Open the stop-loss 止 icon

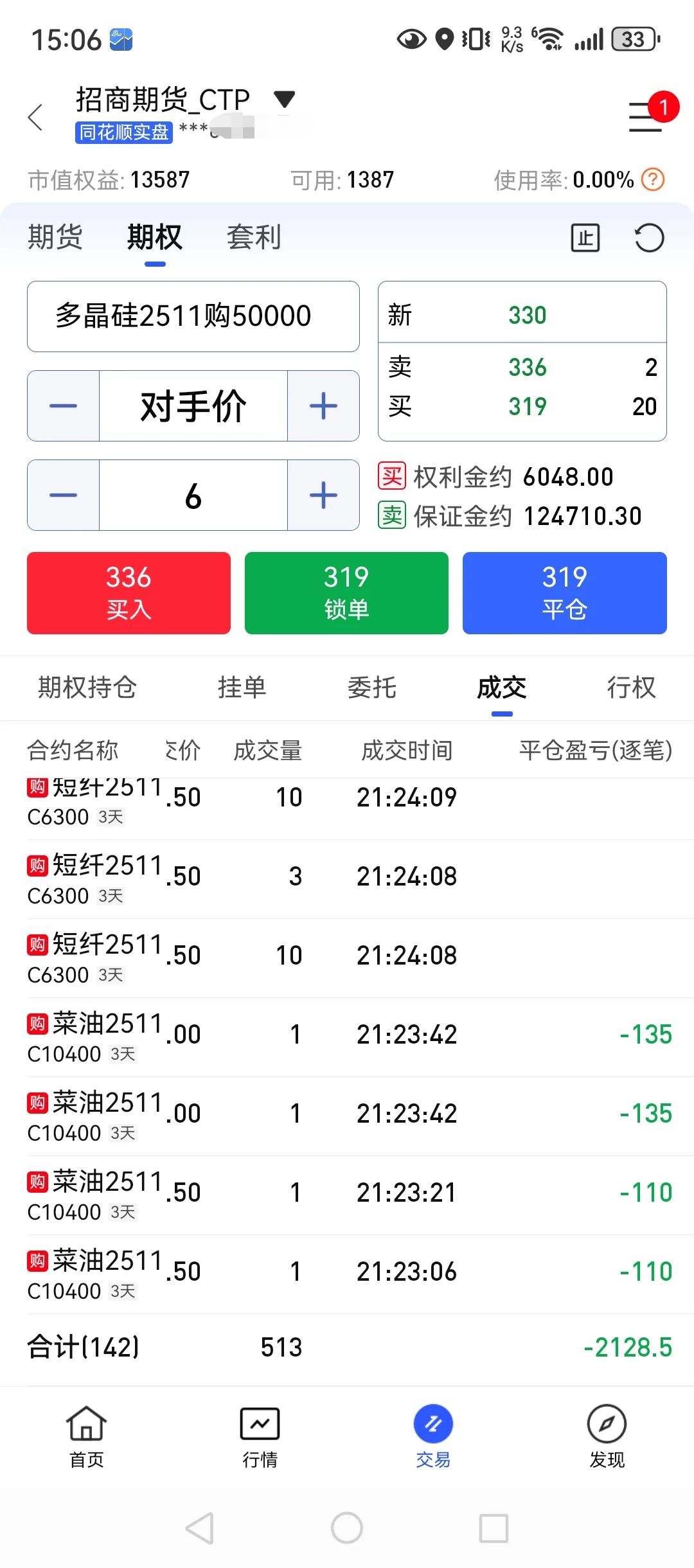[585, 238]
